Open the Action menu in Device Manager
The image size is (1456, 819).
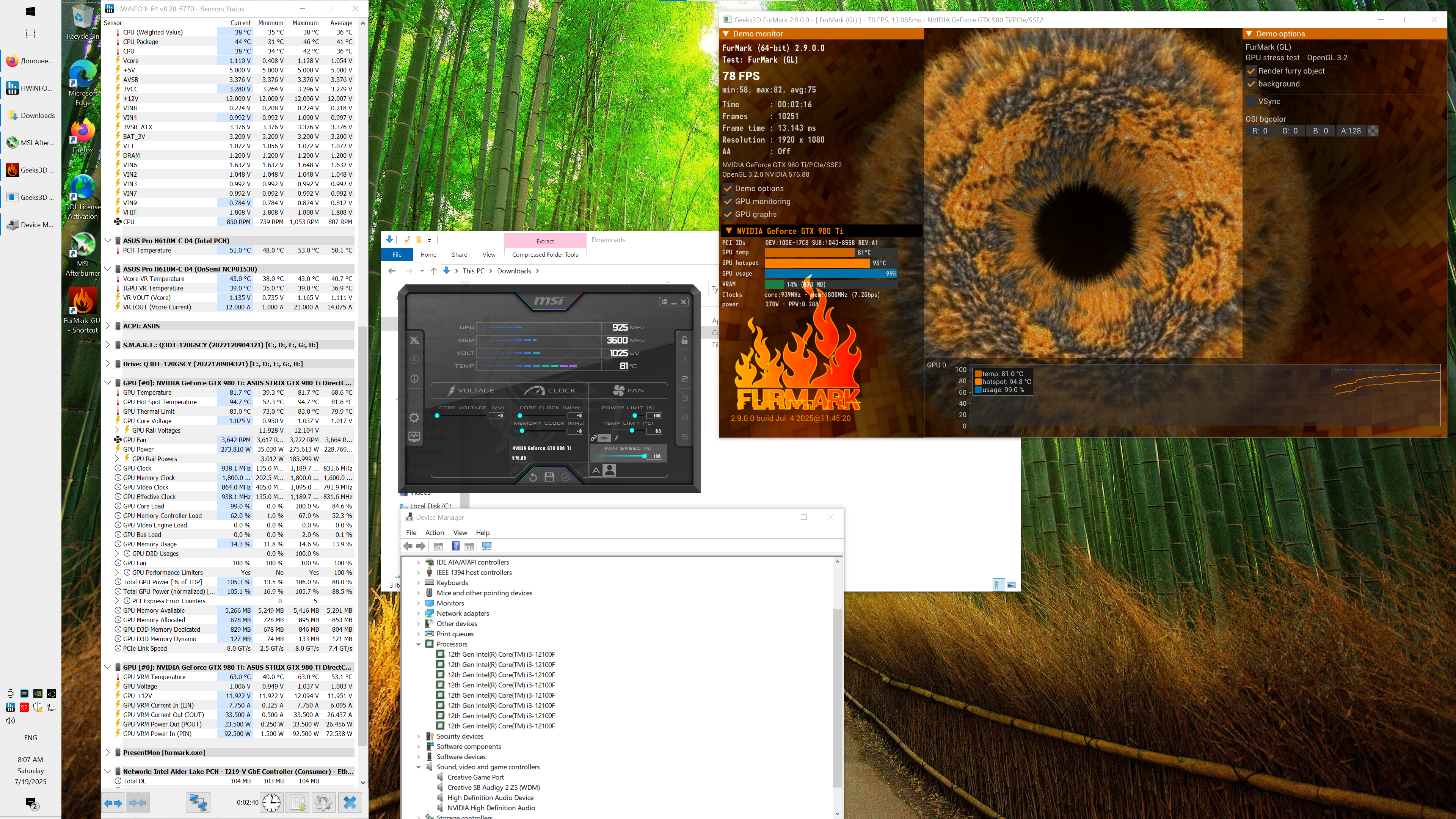(x=434, y=532)
